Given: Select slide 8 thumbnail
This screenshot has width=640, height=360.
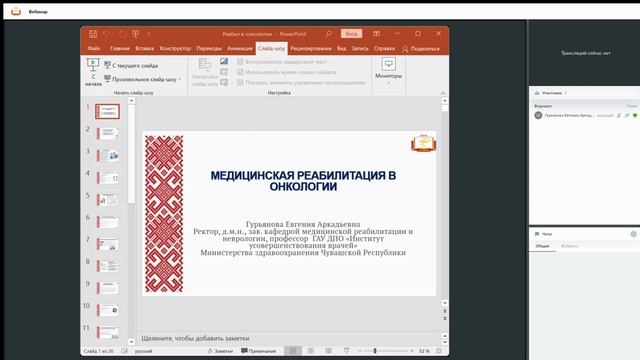Looking at the screenshot, I should click(x=107, y=266).
